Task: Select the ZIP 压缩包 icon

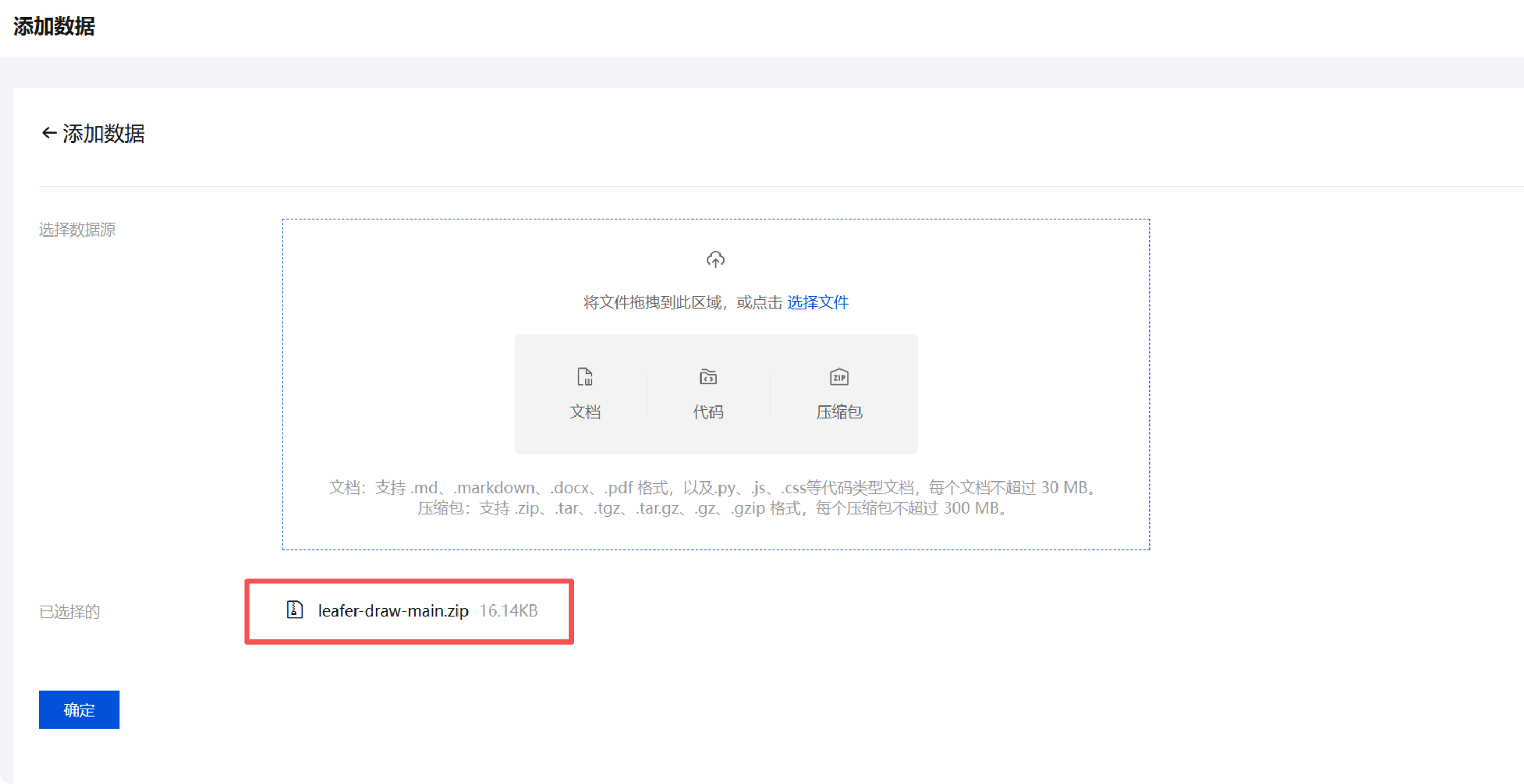Action: (x=839, y=376)
